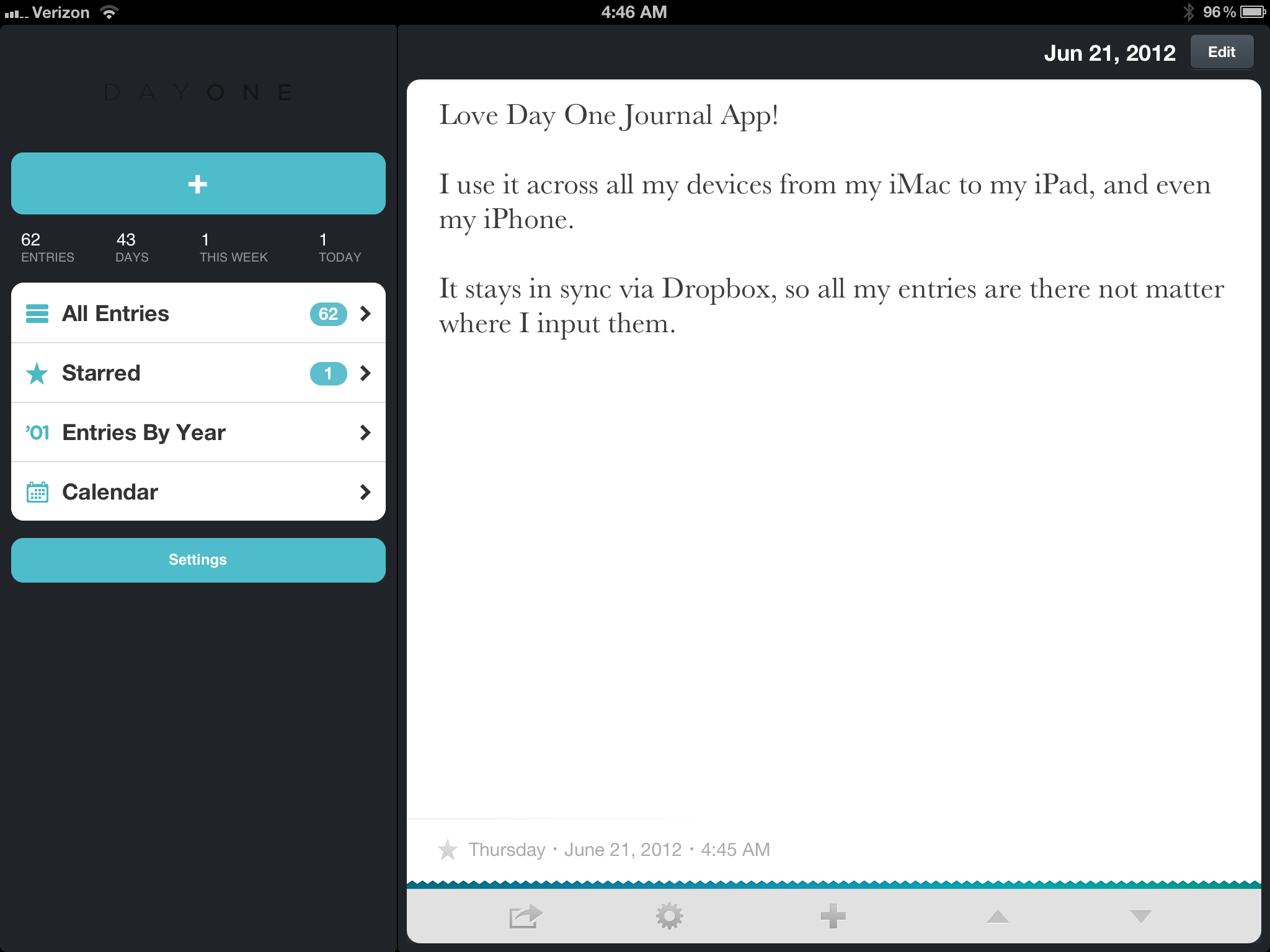The image size is (1270, 952).
Task: Open the Entries By Year view
Action: coord(144,433)
